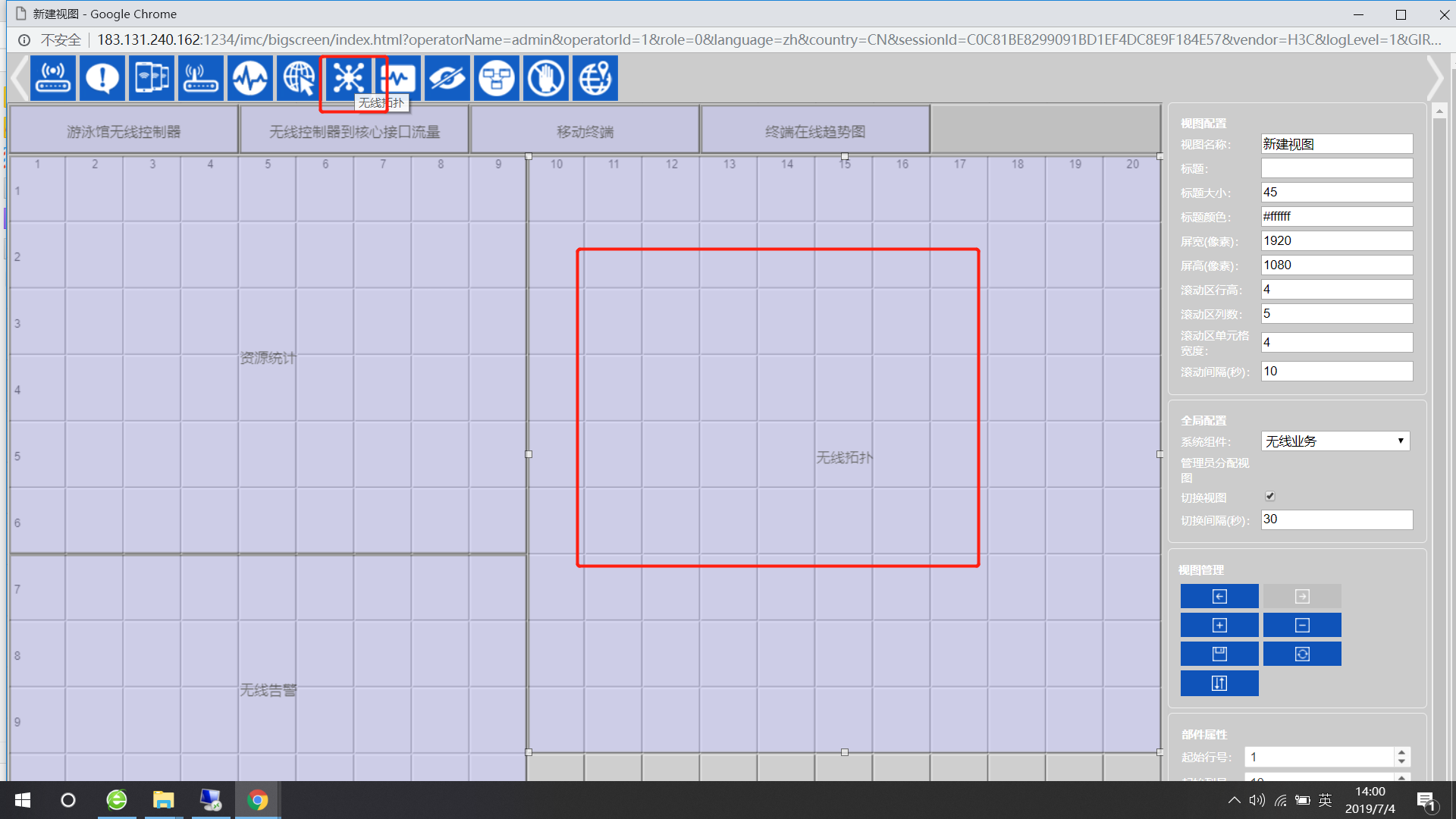Click the toolbar scroll left chevron
The width and height of the screenshot is (1456, 819).
pyautogui.click(x=20, y=77)
